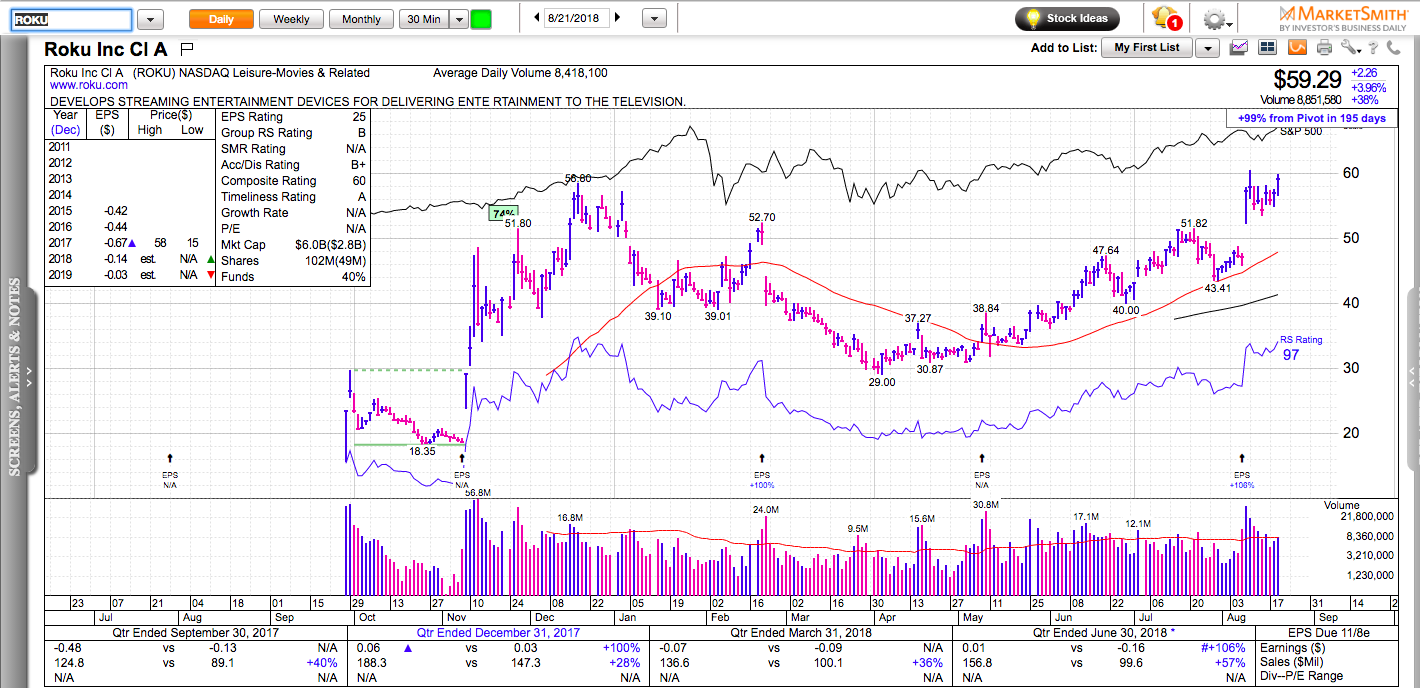Switch to the Daily chart
The height and width of the screenshot is (688, 1420).
(221, 19)
